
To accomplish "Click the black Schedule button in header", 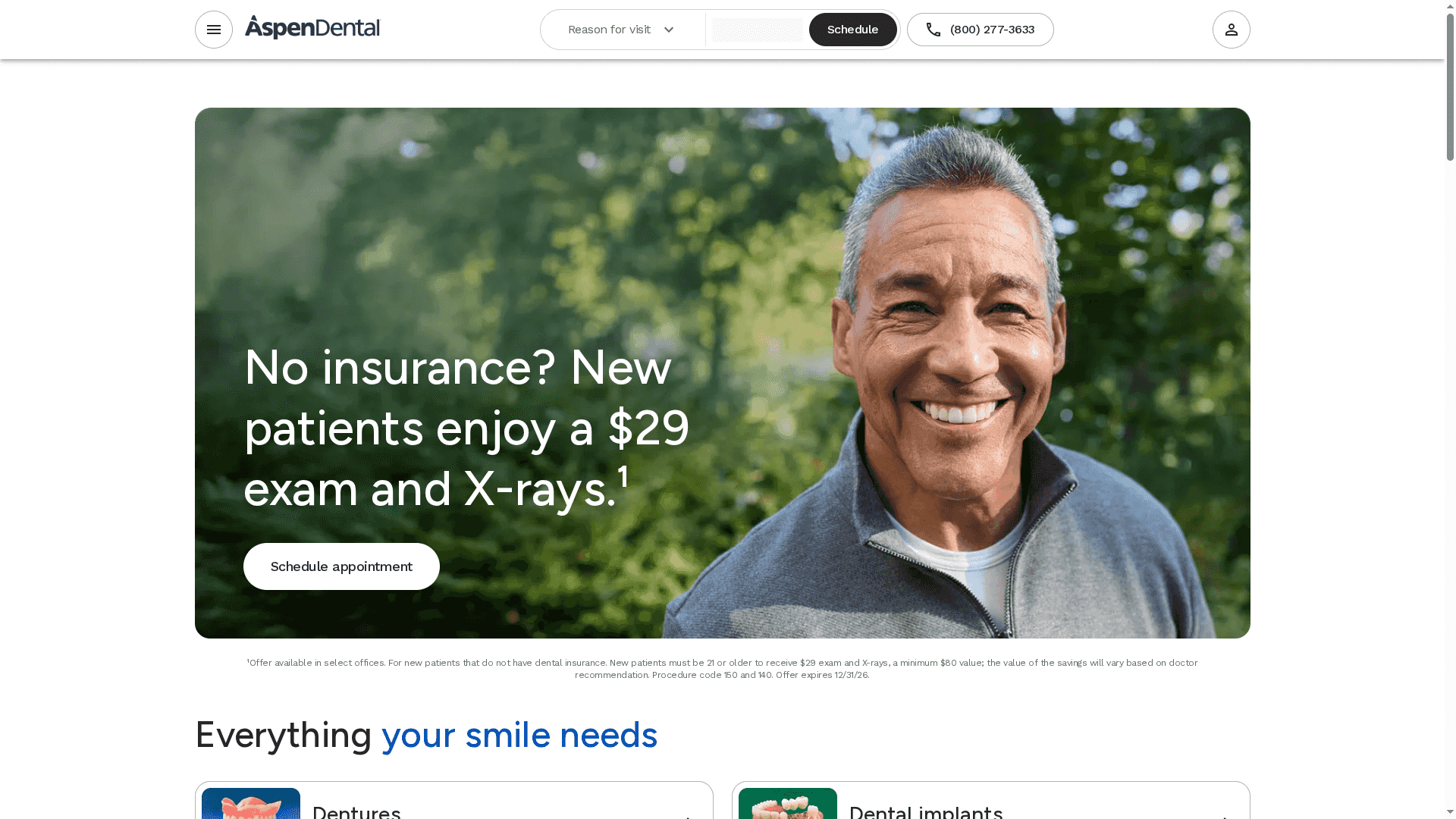I will pyautogui.click(x=852, y=30).
